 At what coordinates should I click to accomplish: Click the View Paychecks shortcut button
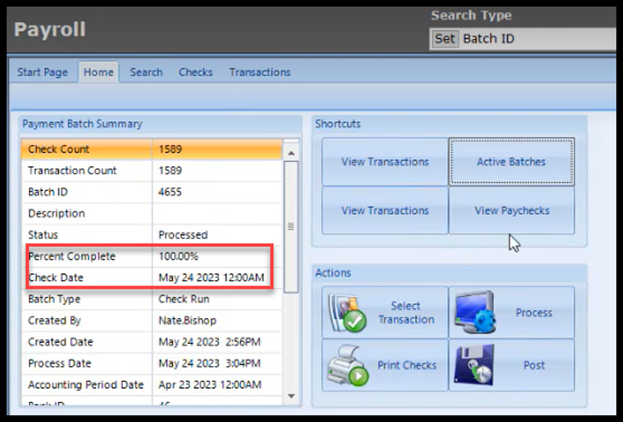pos(511,211)
